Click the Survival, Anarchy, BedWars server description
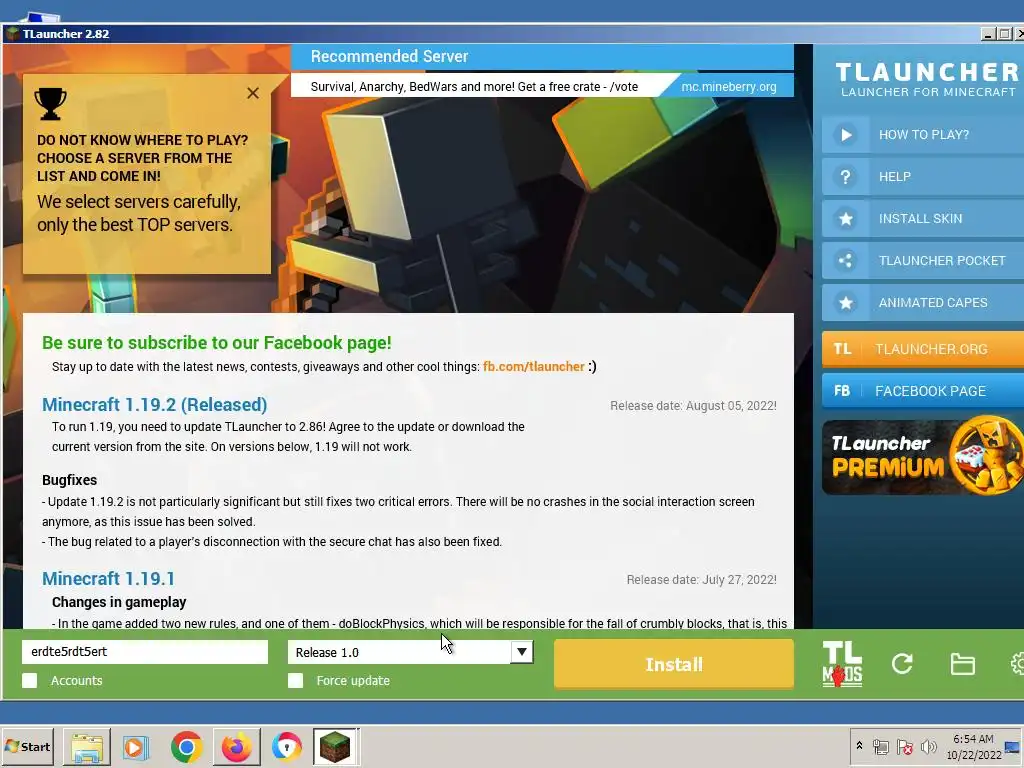 (474, 87)
